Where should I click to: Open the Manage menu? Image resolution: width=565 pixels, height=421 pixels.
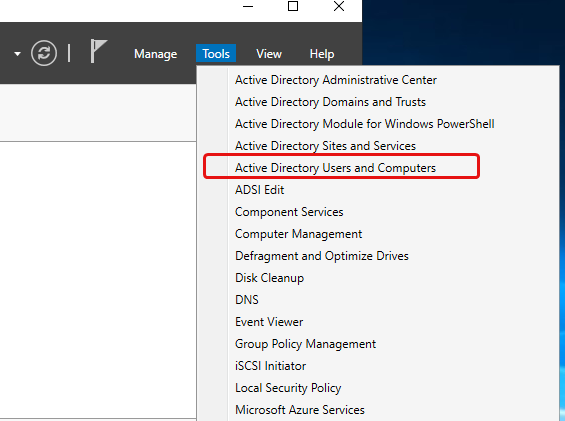pyautogui.click(x=155, y=54)
